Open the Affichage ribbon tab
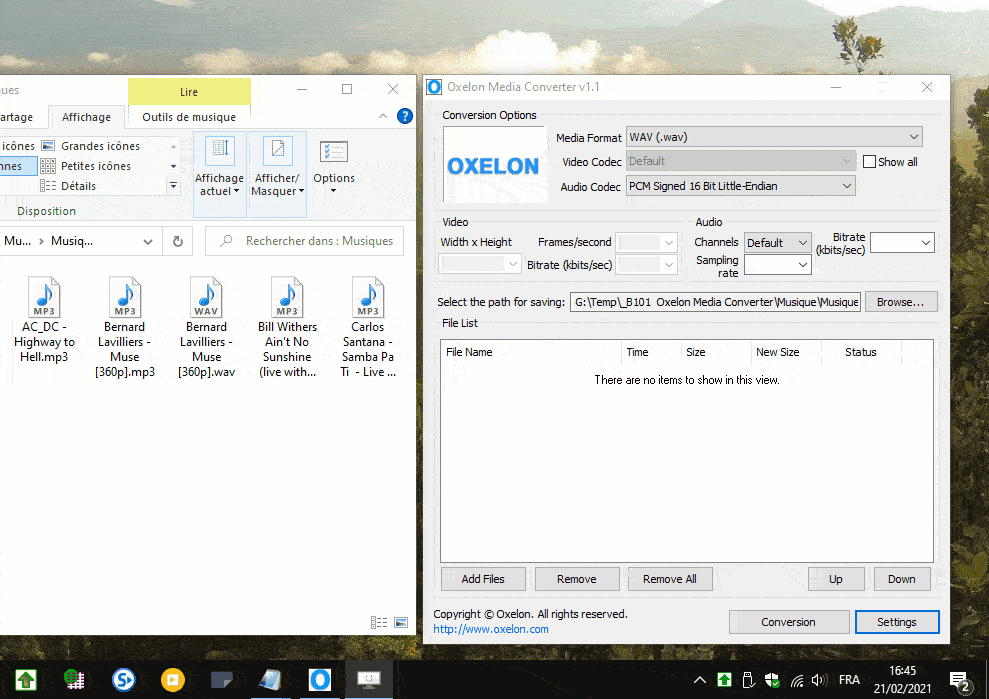The height and width of the screenshot is (699, 989). (x=86, y=117)
